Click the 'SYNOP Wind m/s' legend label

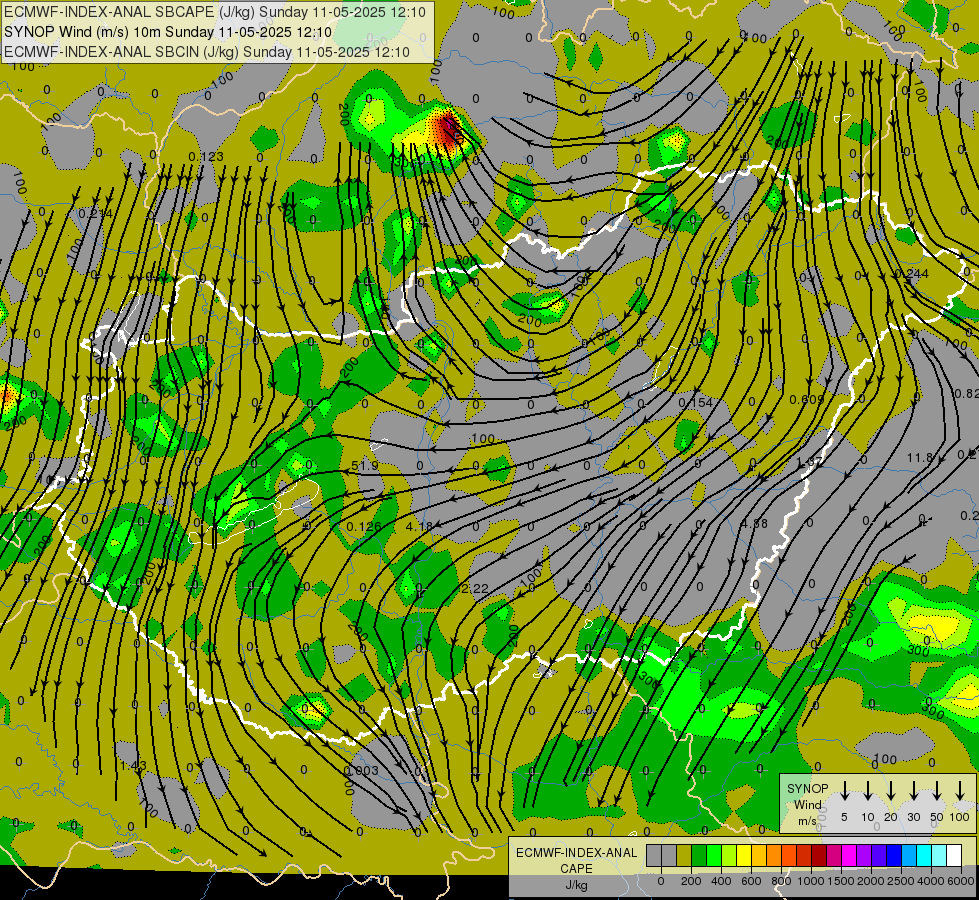[807, 804]
